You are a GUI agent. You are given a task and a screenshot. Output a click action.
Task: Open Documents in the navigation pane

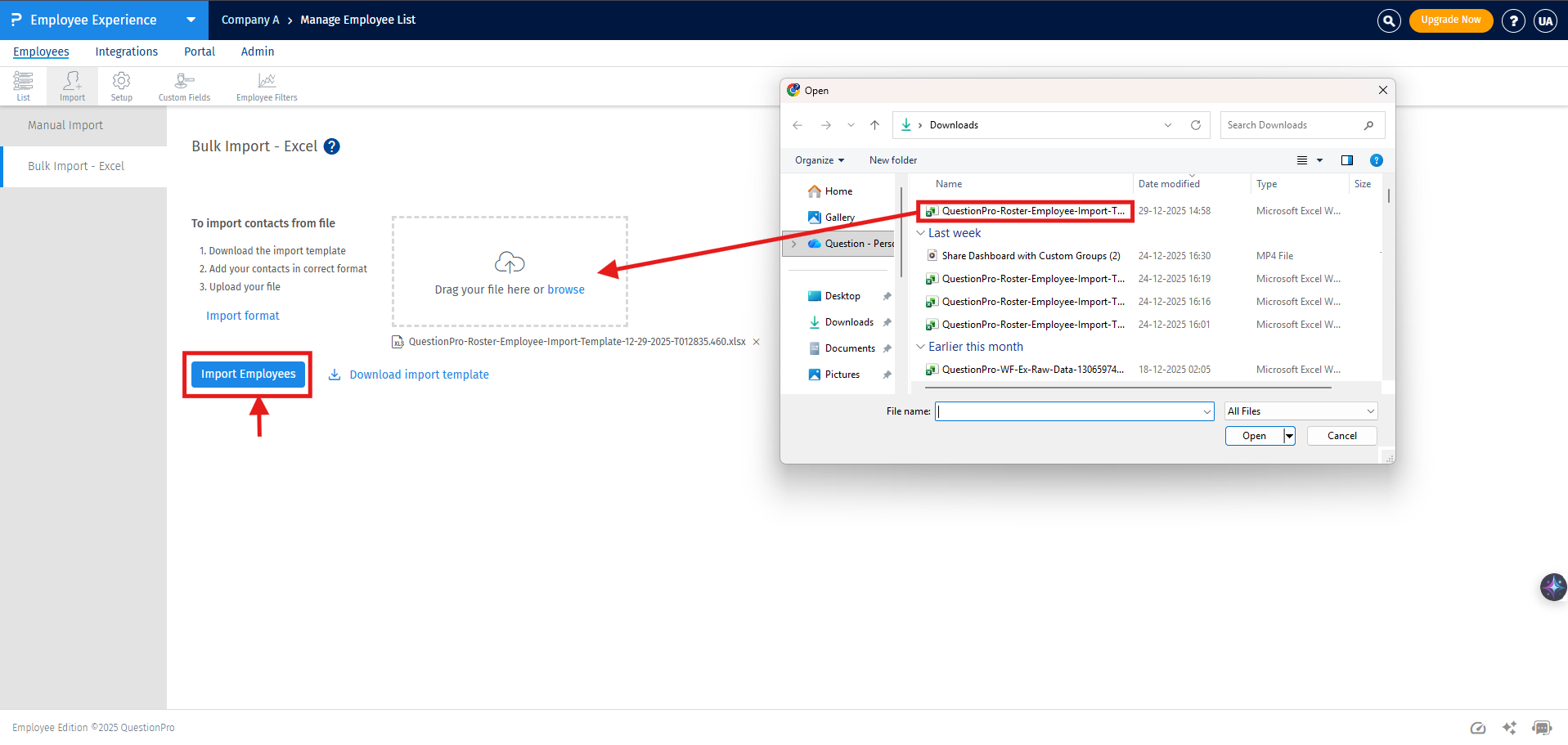coord(850,348)
